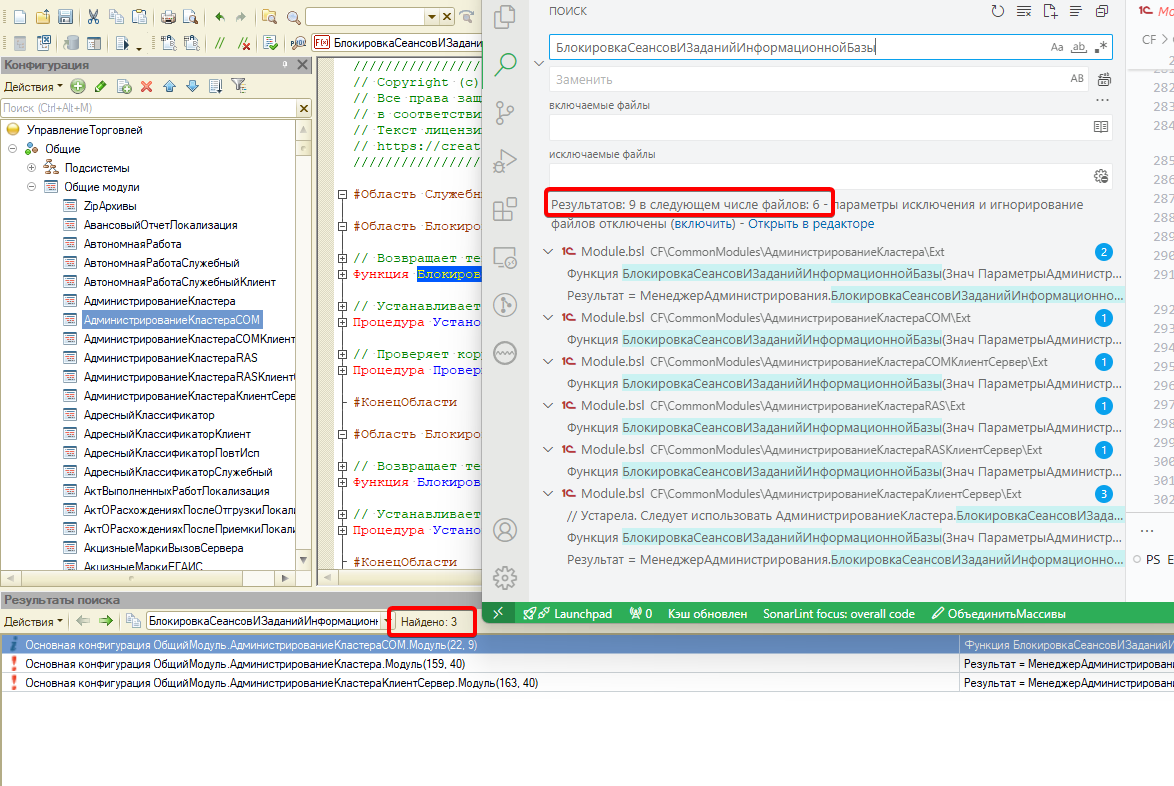Click the Replace All icon
Image resolution: width=1174 pixels, height=786 pixels.
pyautogui.click(x=1104, y=79)
